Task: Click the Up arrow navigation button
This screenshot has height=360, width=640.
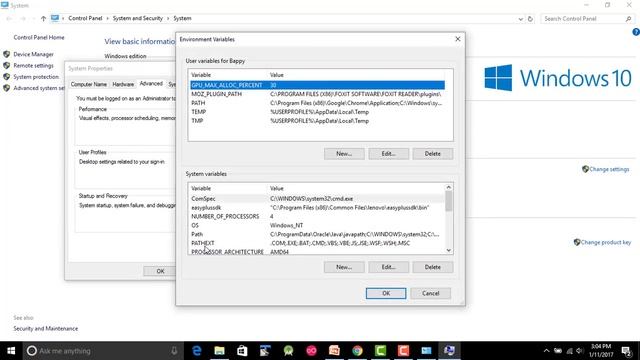Action: coord(43,18)
